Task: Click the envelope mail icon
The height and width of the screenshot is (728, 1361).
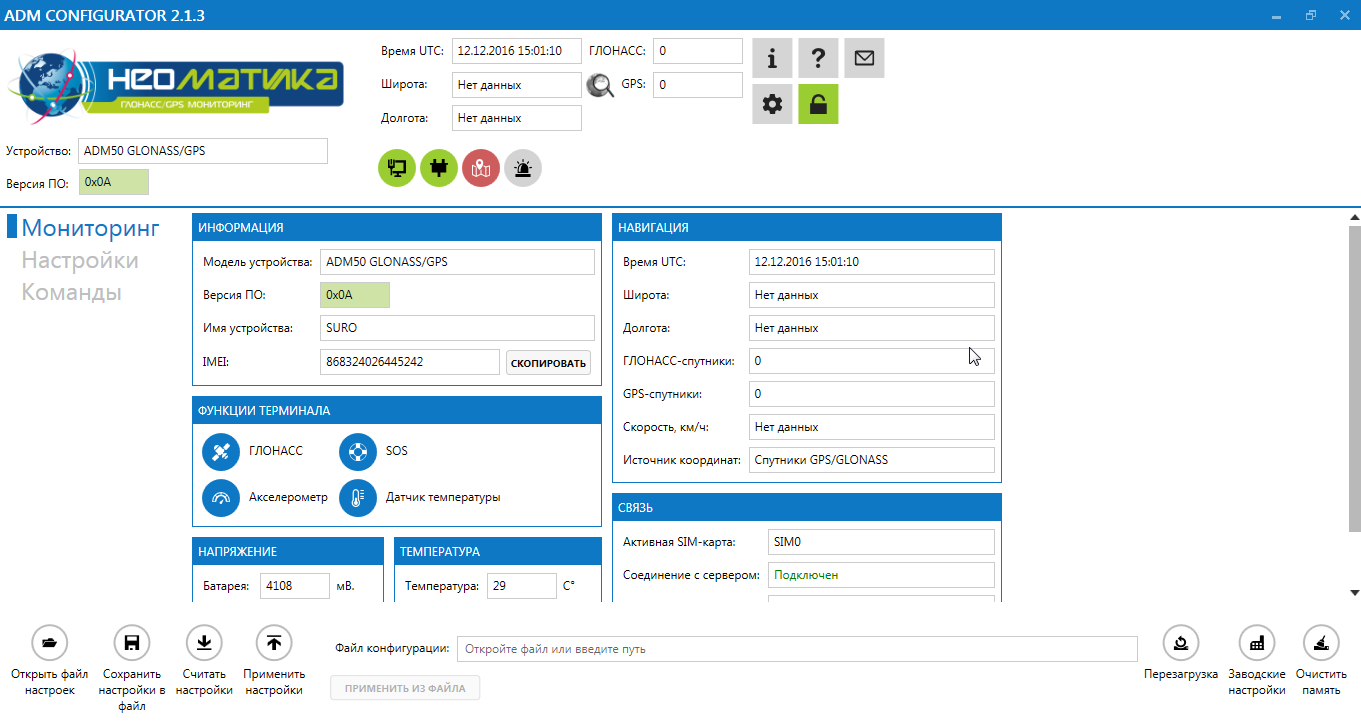Action: (x=864, y=59)
